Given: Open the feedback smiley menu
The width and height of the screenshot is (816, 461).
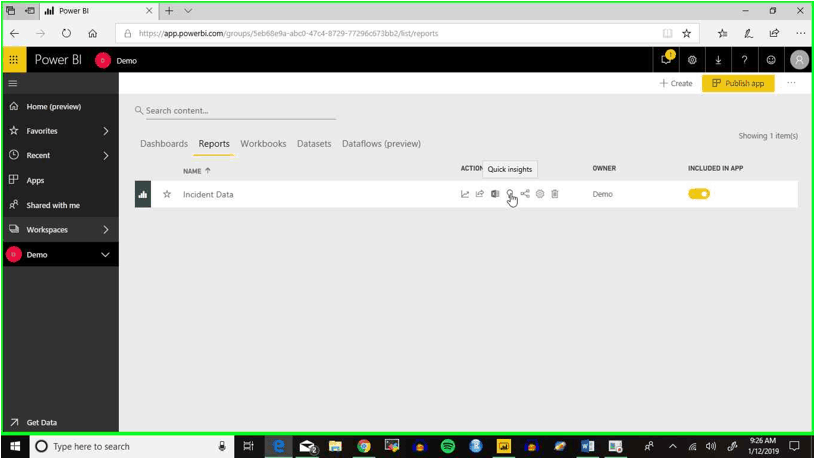Looking at the screenshot, I should (x=771, y=60).
